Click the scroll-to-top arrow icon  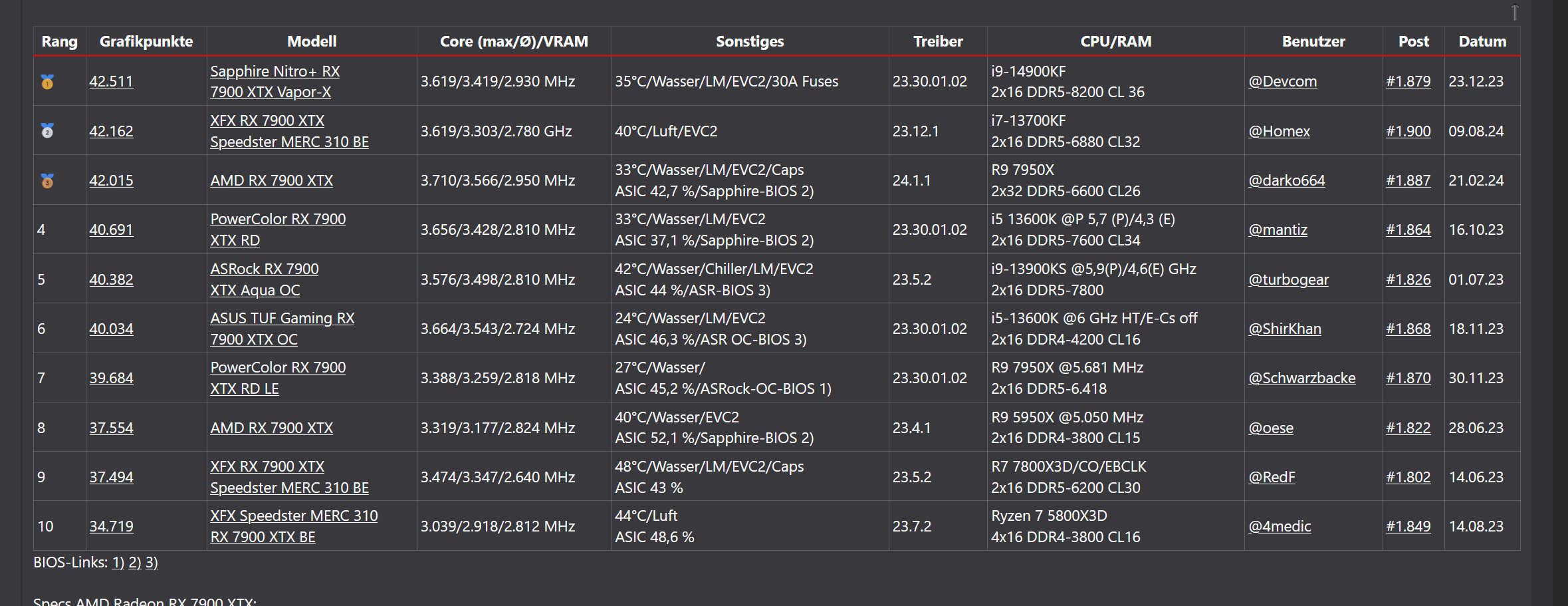coord(1515,12)
